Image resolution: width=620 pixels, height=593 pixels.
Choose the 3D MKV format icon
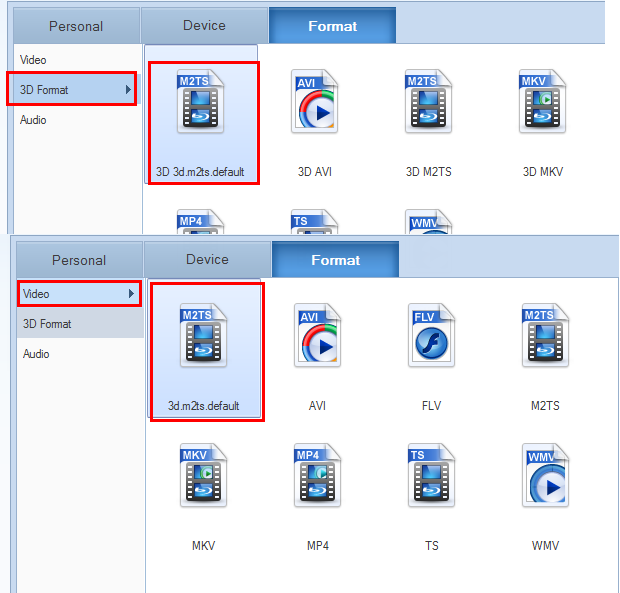[x=542, y=101]
